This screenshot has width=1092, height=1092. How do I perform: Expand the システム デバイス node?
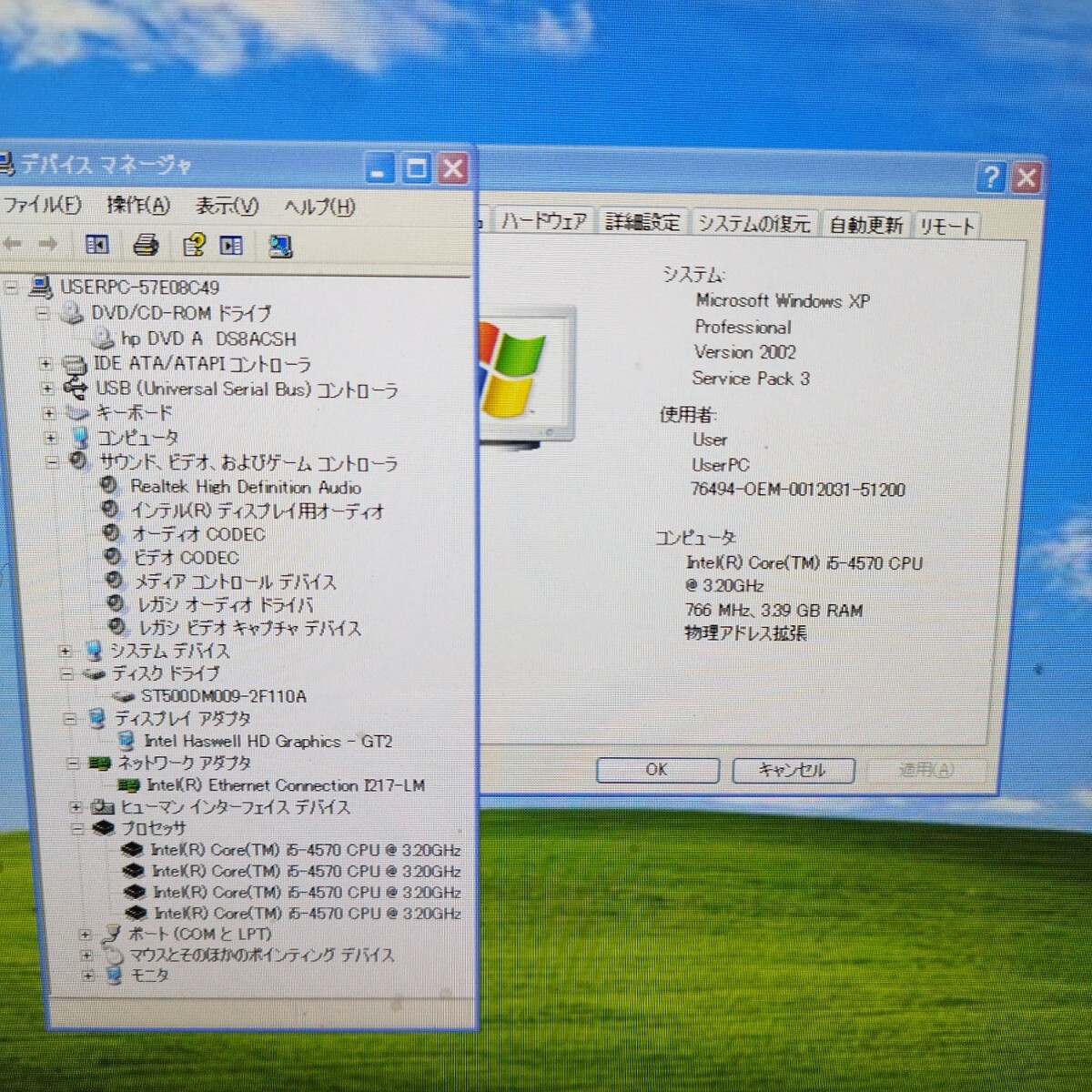(x=65, y=652)
